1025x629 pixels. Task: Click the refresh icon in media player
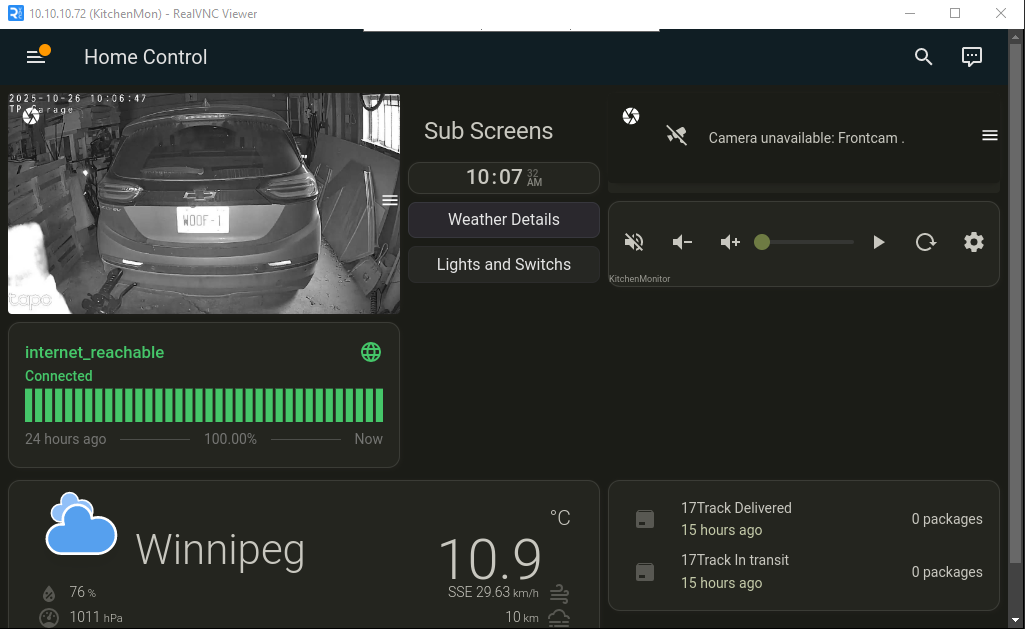[926, 242]
